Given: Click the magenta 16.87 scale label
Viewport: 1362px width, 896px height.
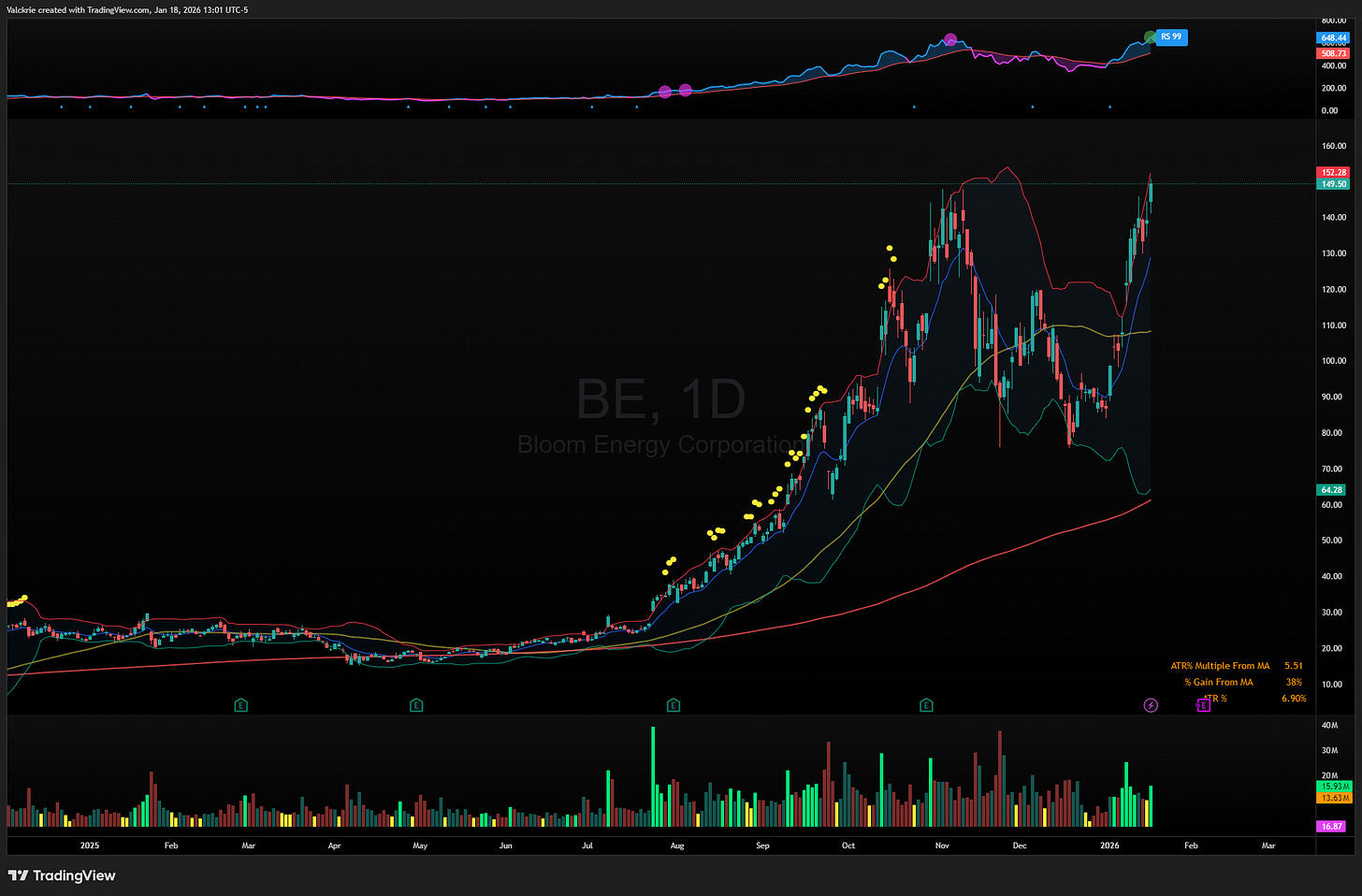Looking at the screenshot, I should click(1333, 827).
